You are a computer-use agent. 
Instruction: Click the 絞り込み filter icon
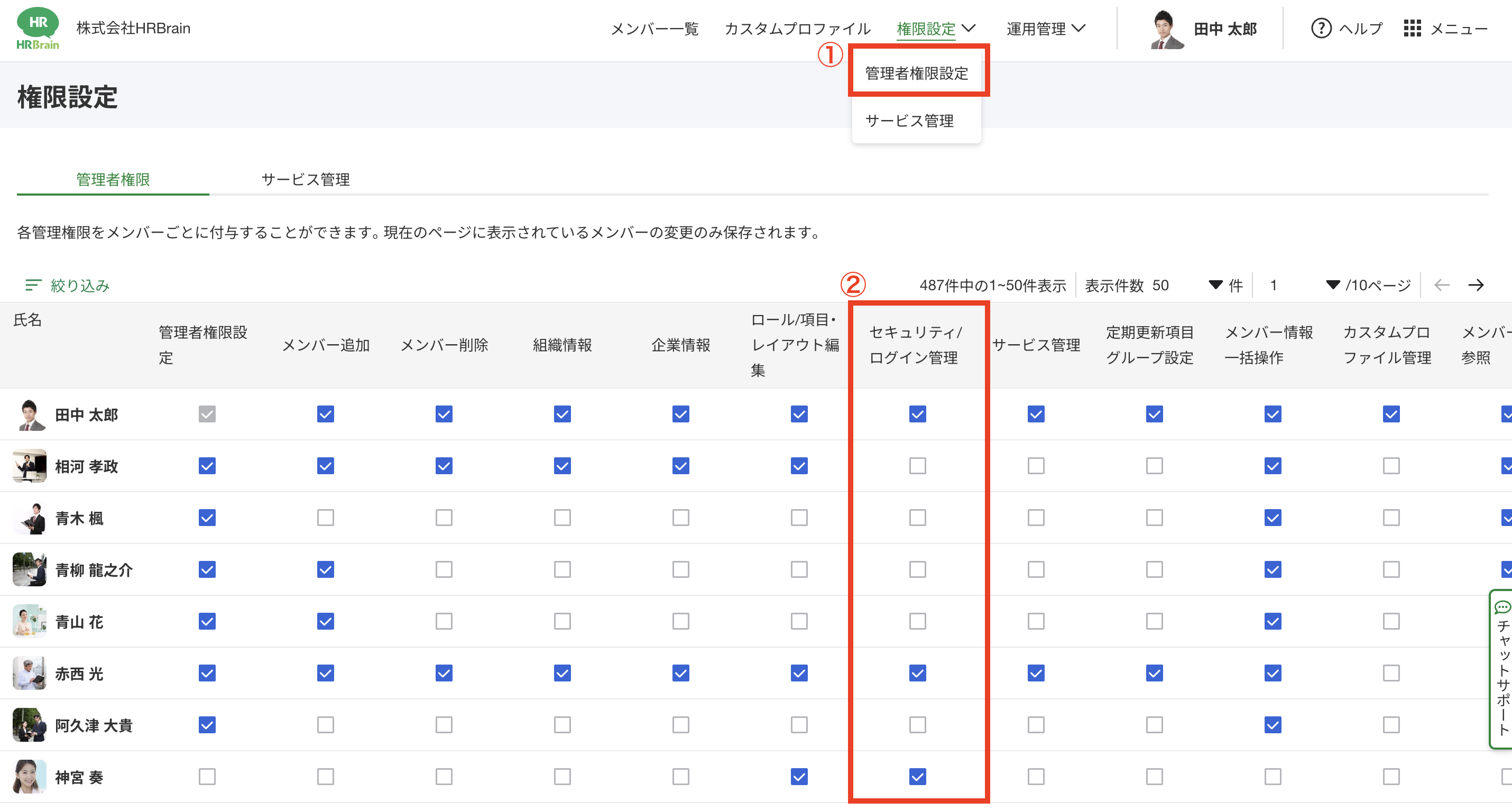pos(33,285)
